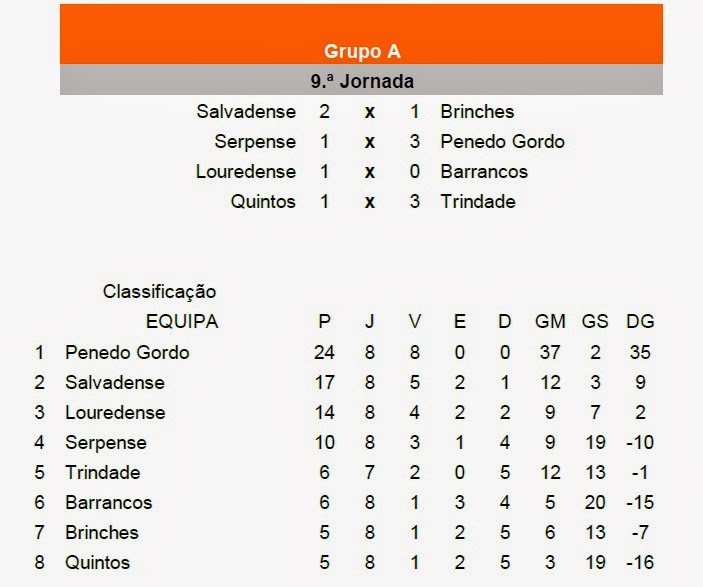Select the 9.ª Jornada heading
The height and width of the screenshot is (587, 703).
click(362, 81)
